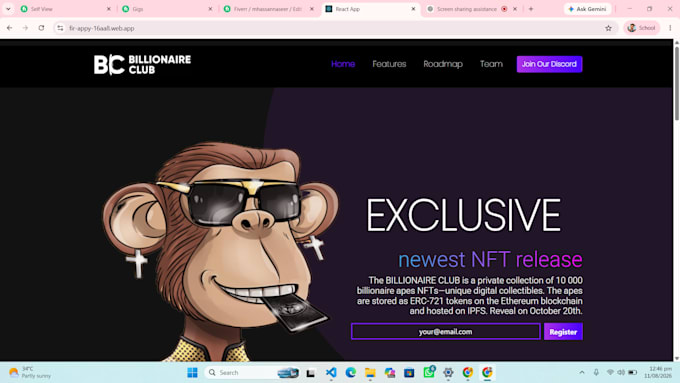Click the Billionaire Club logo

pos(142,65)
